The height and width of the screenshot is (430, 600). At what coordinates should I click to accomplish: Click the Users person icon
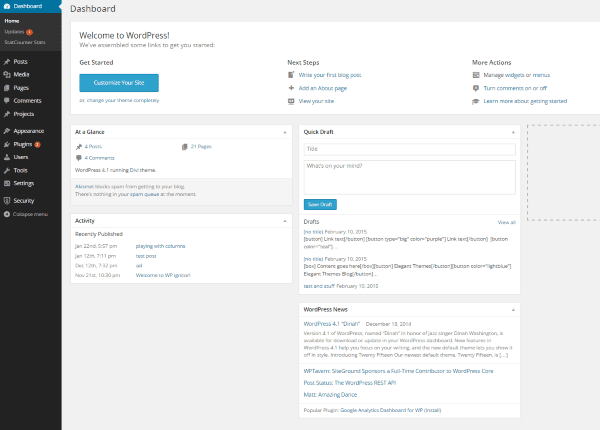pos(7,157)
